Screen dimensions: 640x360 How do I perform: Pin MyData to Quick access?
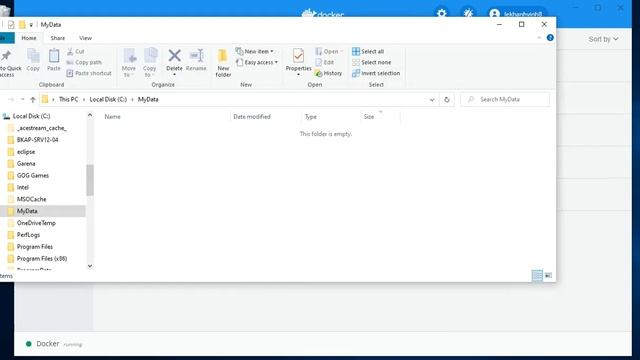tap(8, 63)
